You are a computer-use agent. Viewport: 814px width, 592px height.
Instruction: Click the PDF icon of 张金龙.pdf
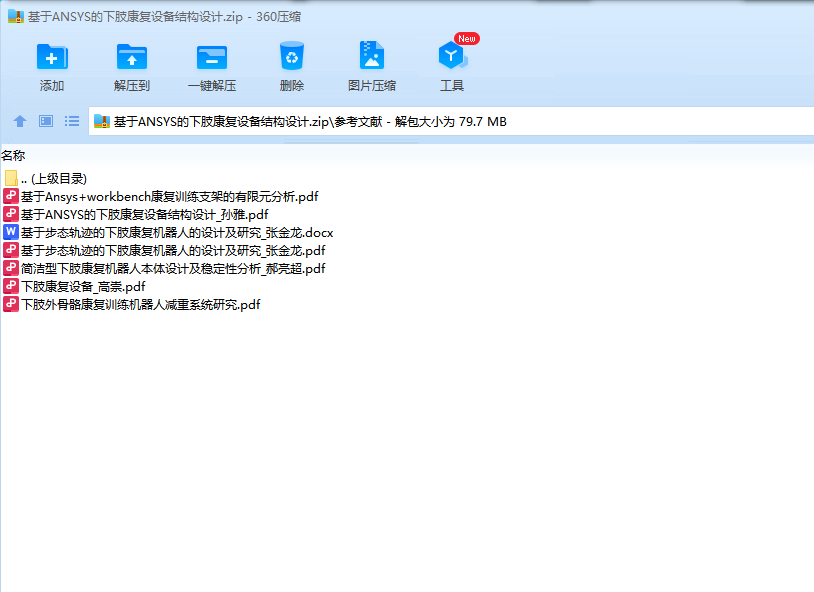click(11, 250)
